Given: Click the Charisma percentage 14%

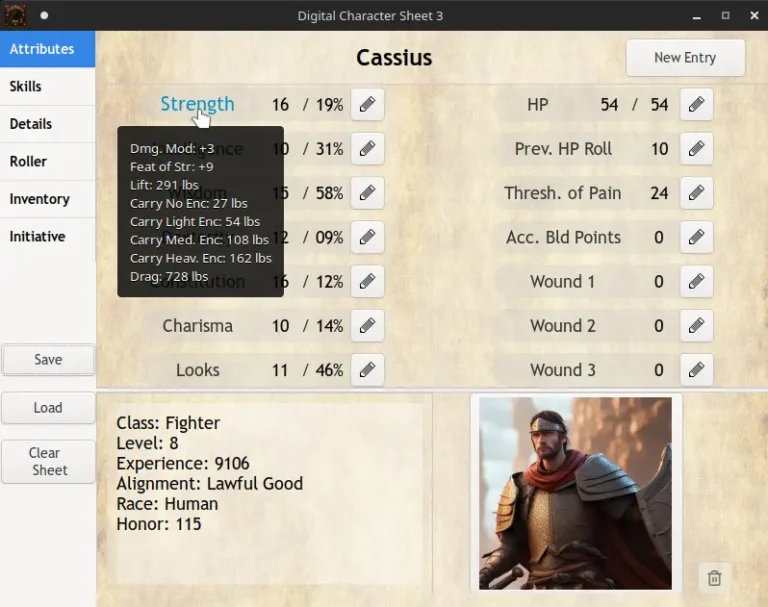Looking at the screenshot, I should [x=329, y=326].
